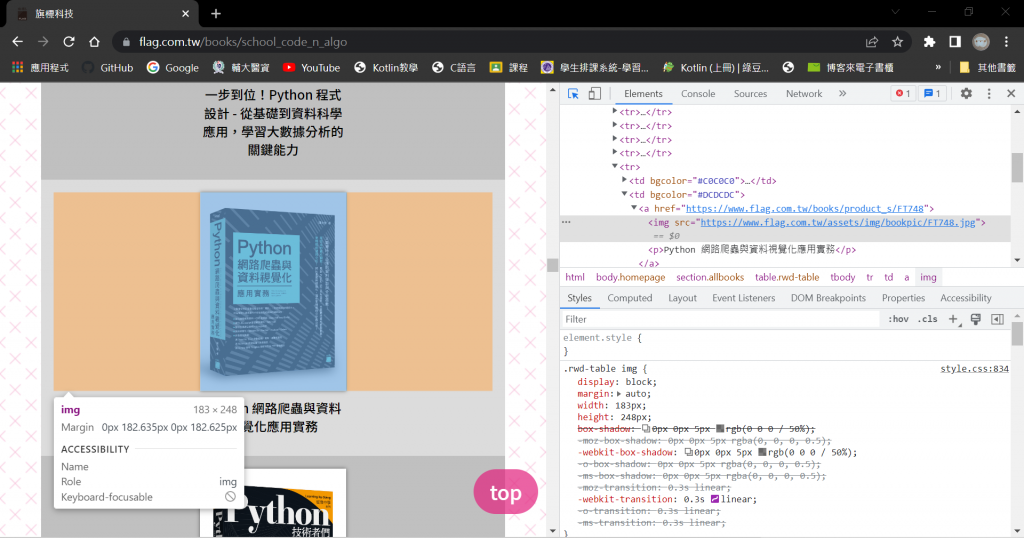
Task: Toggle the device toolbar icon
Action: click(x=594, y=94)
